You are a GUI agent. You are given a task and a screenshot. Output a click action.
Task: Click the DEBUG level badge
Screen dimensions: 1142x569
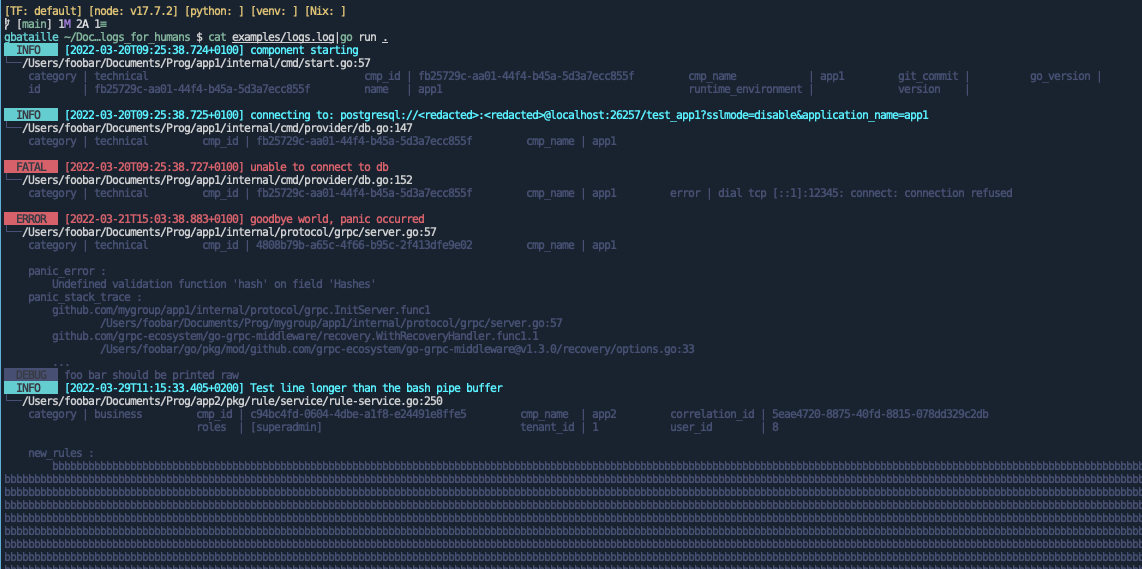(31, 374)
